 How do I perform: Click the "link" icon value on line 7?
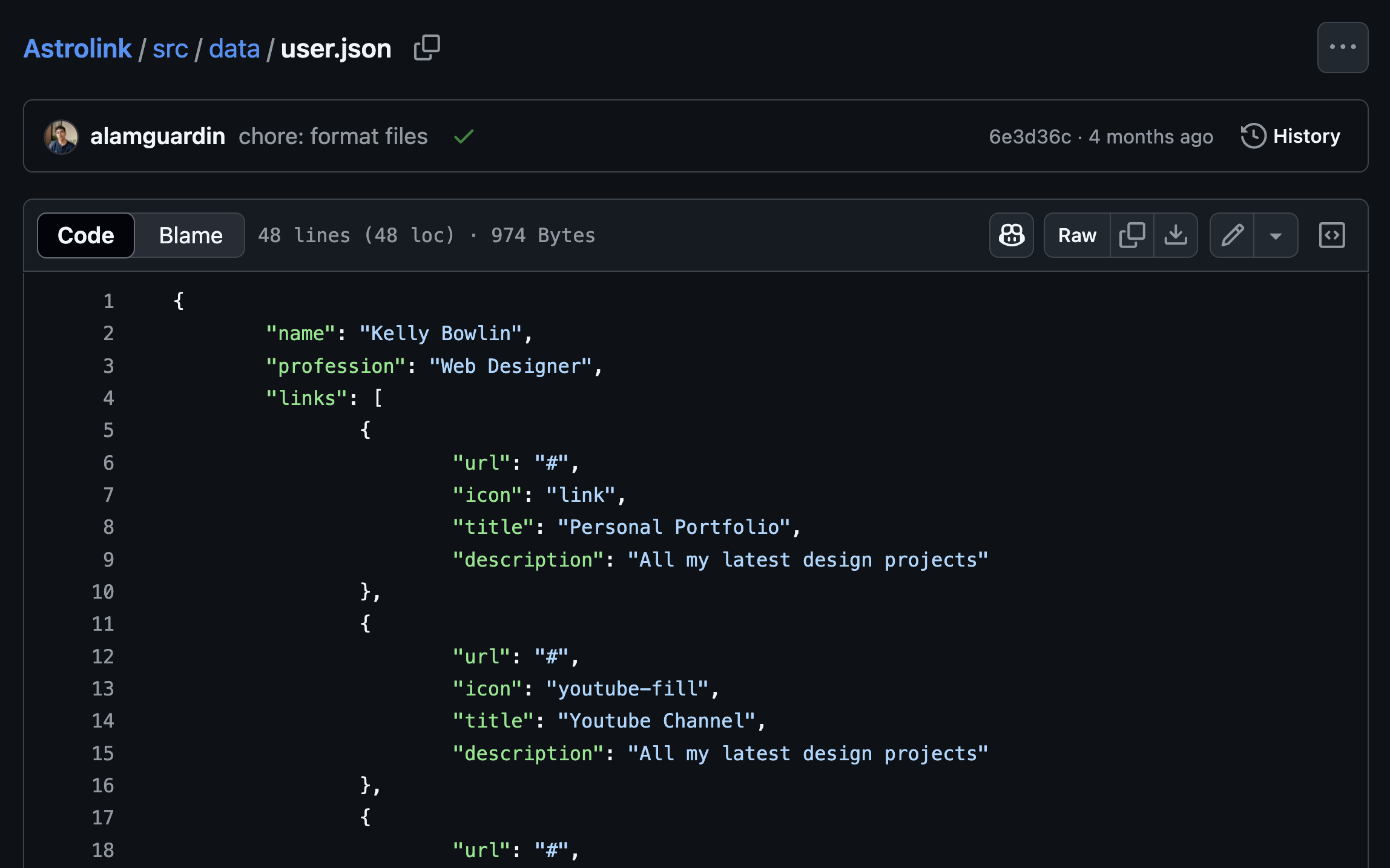click(581, 495)
